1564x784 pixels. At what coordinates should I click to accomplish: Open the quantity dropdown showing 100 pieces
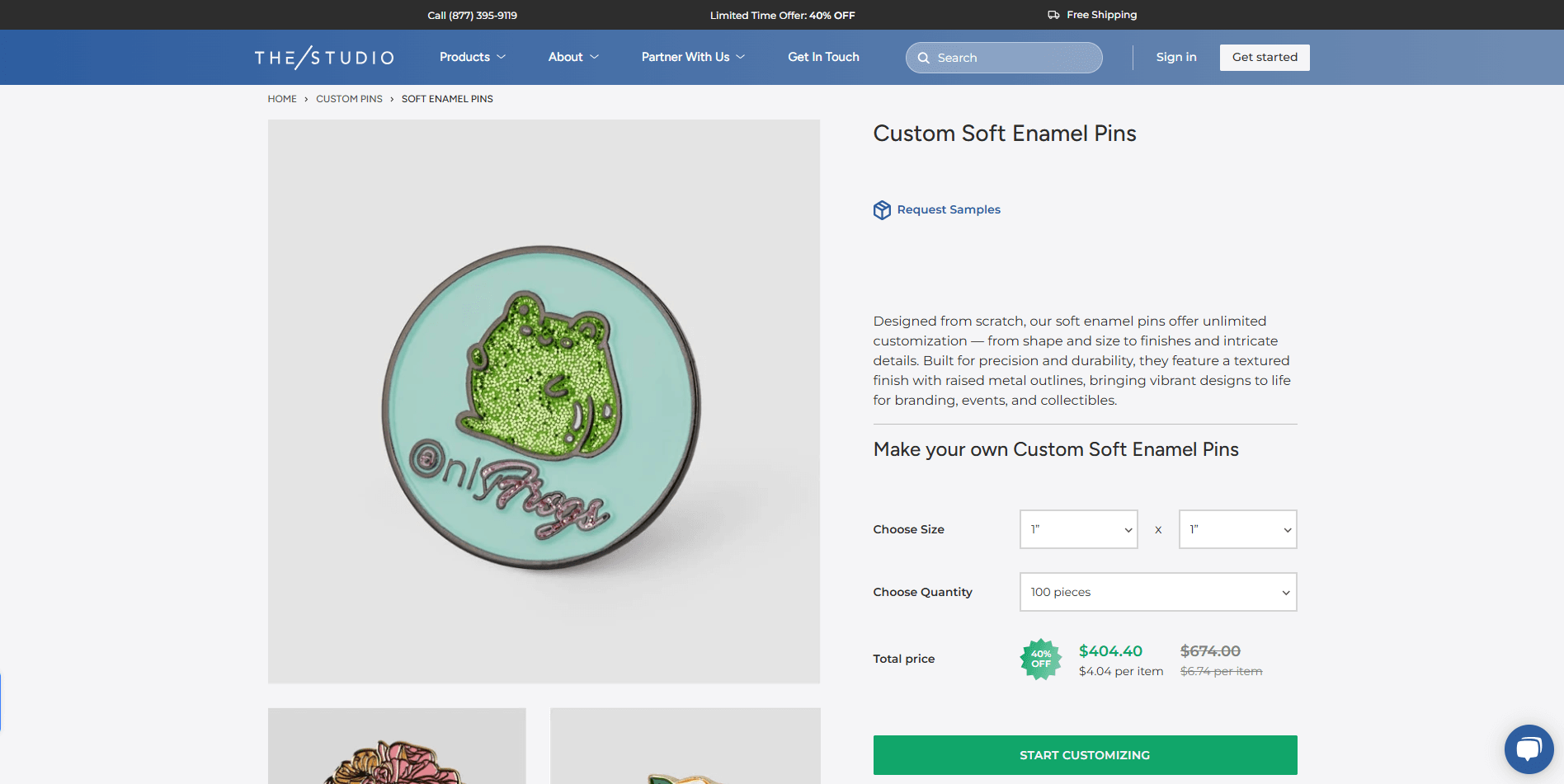(1158, 592)
